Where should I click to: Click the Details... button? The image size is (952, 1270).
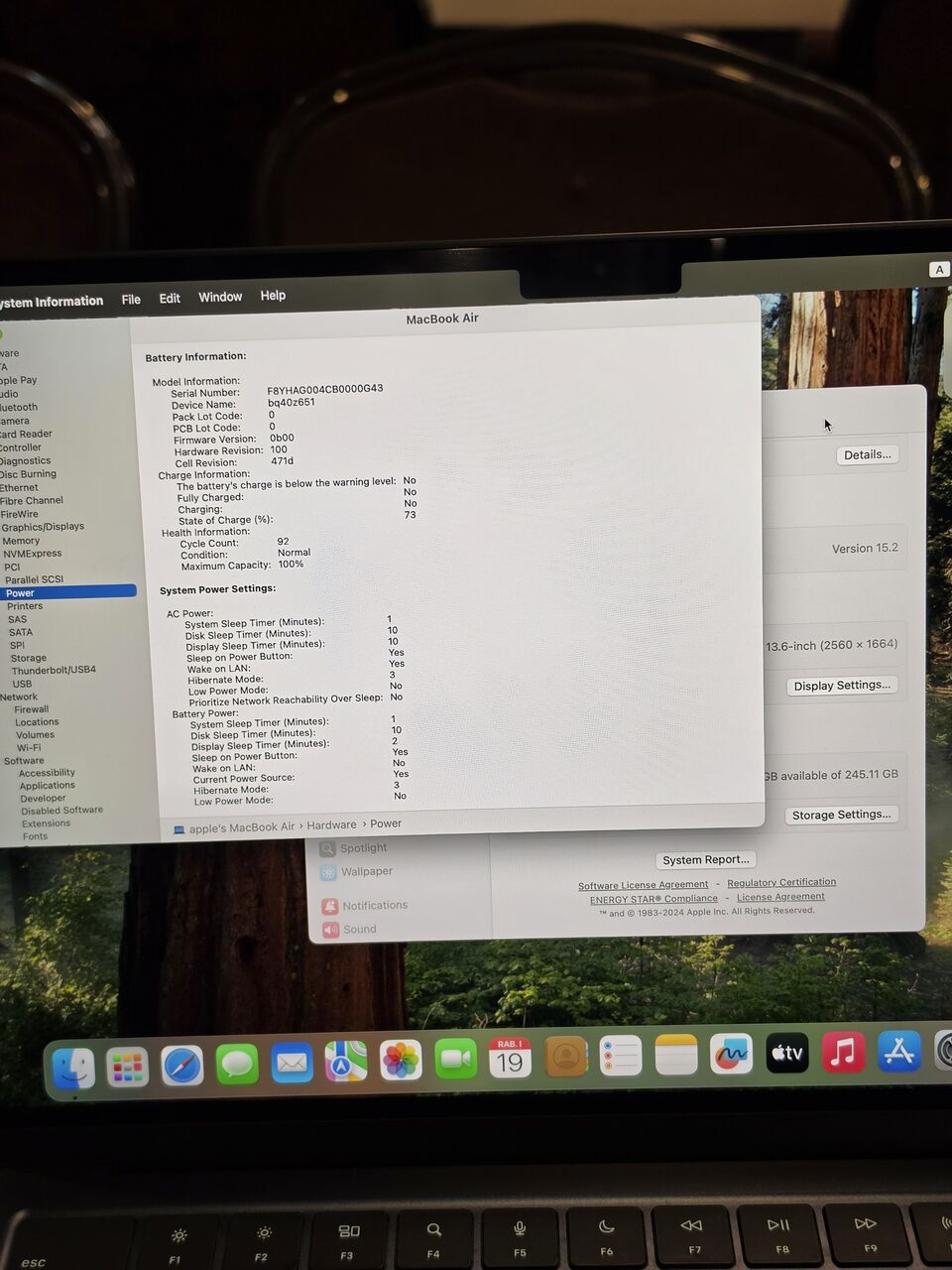point(868,455)
